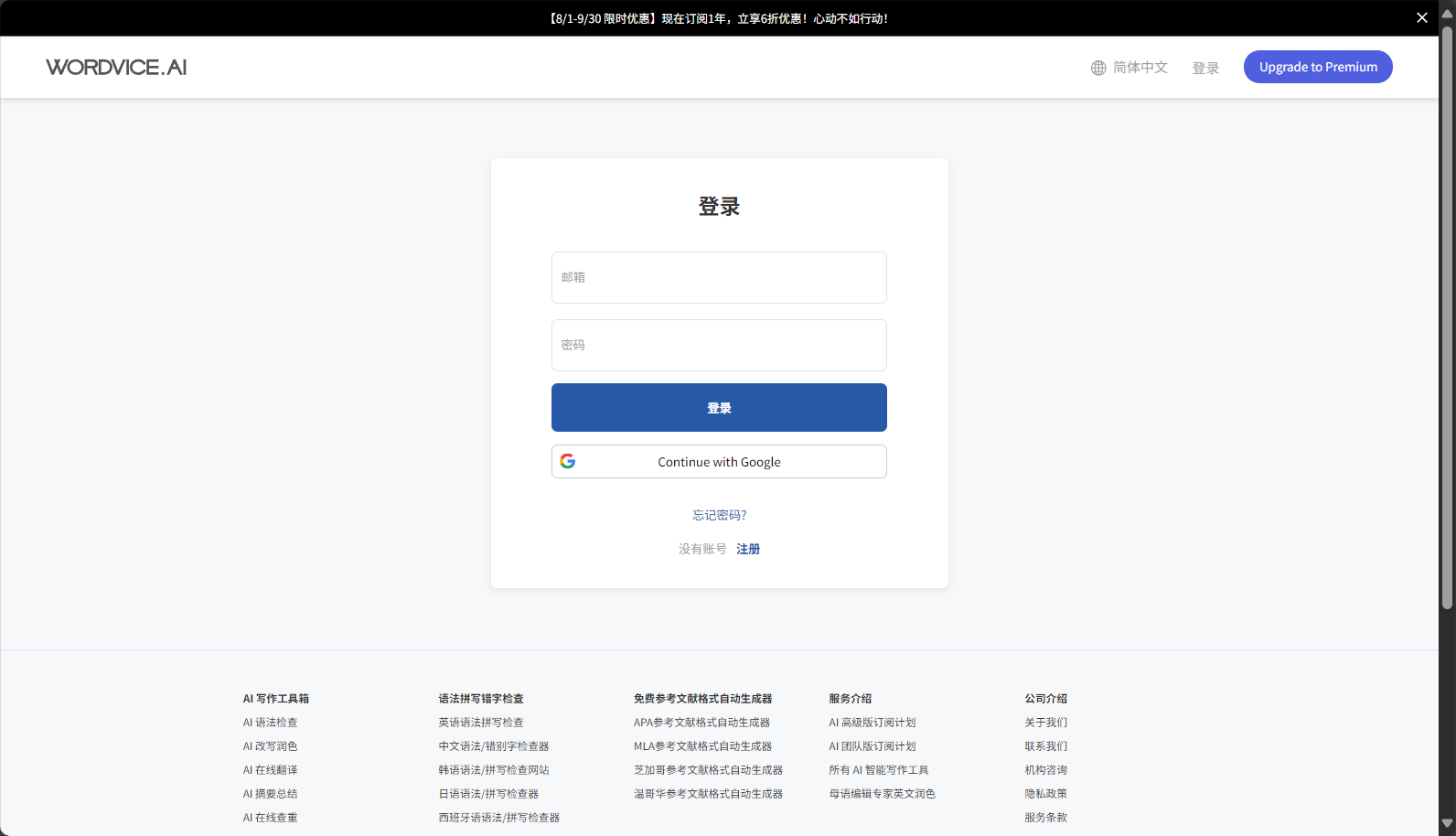Click the Google G logo icon
1456x836 pixels.
pyautogui.click(x=568, y=461)
